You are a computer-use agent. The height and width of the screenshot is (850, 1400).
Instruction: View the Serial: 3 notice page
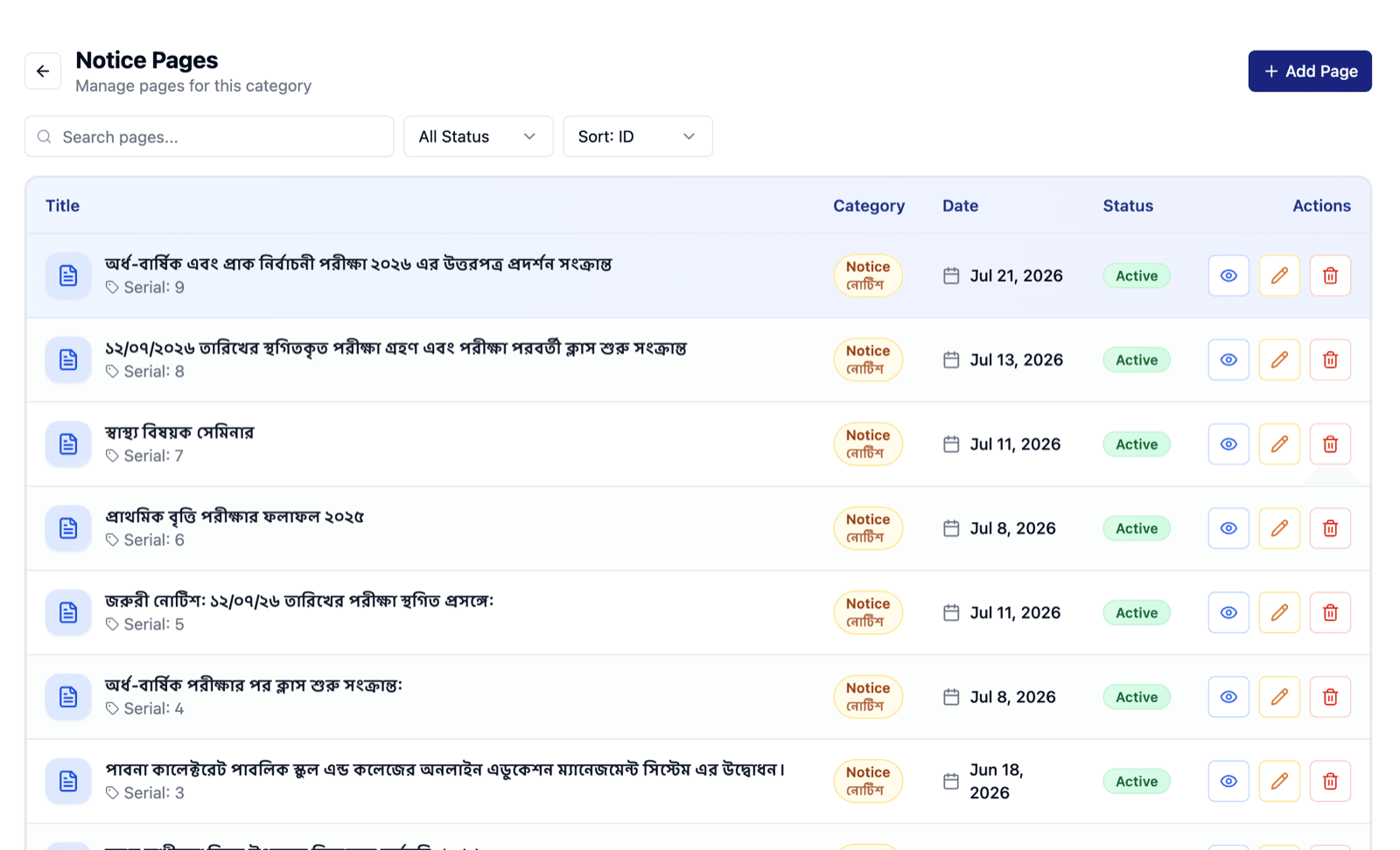pyautogui.click(x=1228, y=781)
